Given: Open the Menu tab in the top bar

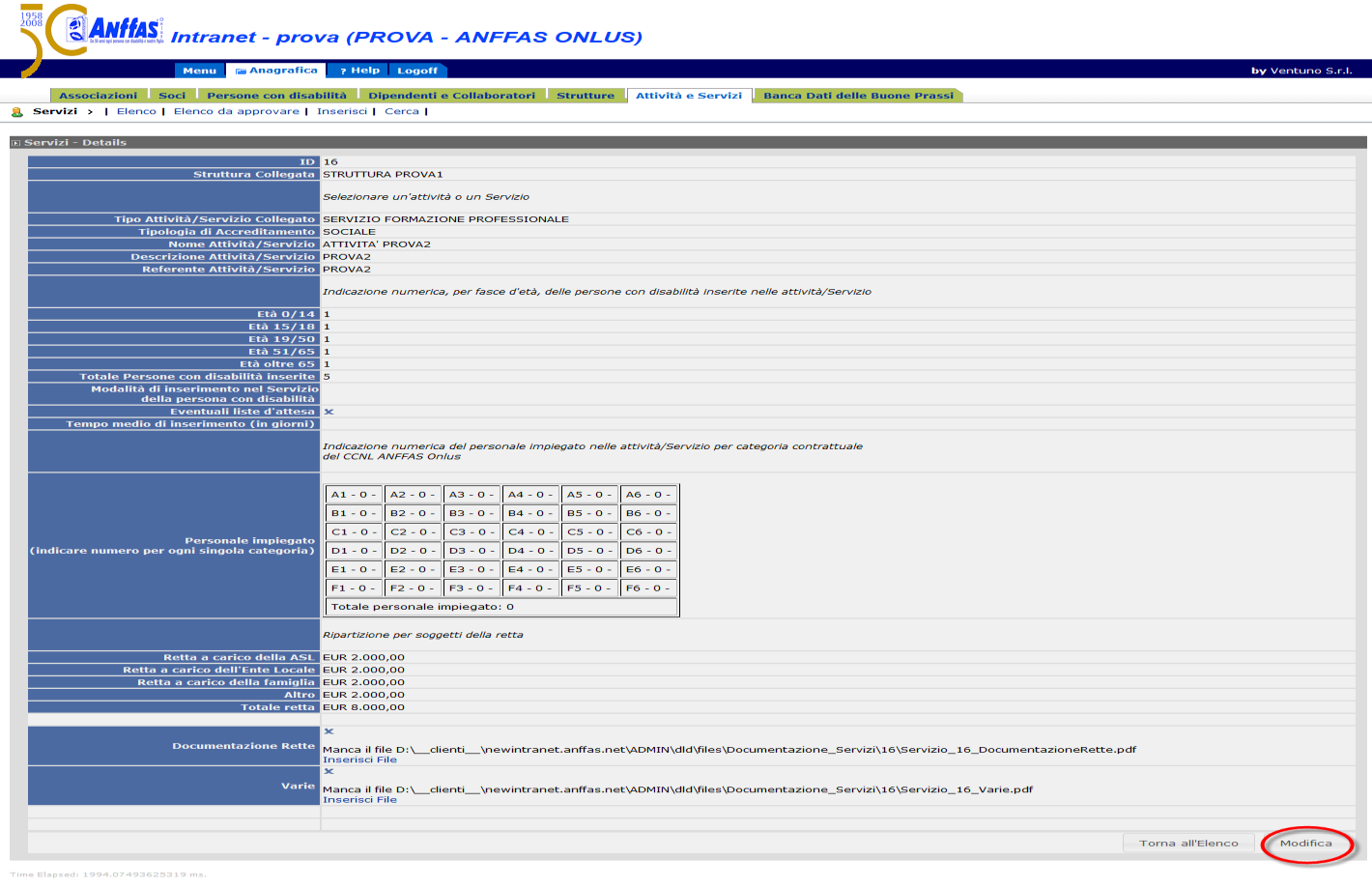Looking at the screenshot, I should pos(199,71).
